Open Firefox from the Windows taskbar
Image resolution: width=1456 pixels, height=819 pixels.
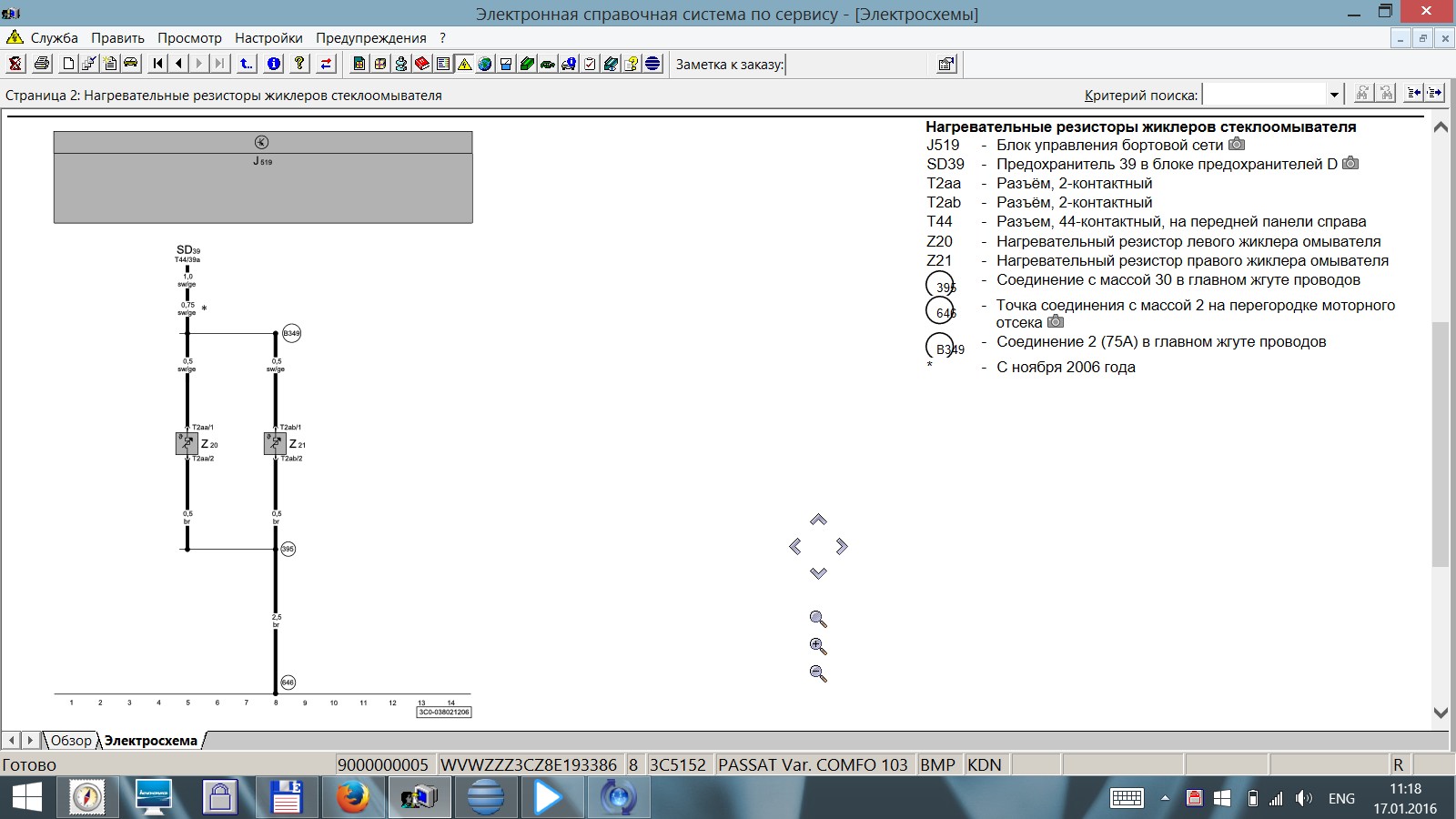[x=353, y=798]
